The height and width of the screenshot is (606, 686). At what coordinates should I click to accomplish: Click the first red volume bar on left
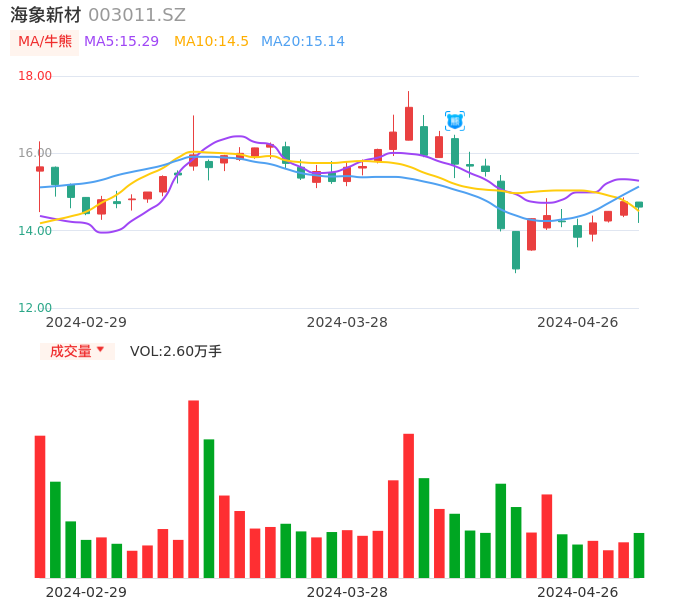click(40, 507)
